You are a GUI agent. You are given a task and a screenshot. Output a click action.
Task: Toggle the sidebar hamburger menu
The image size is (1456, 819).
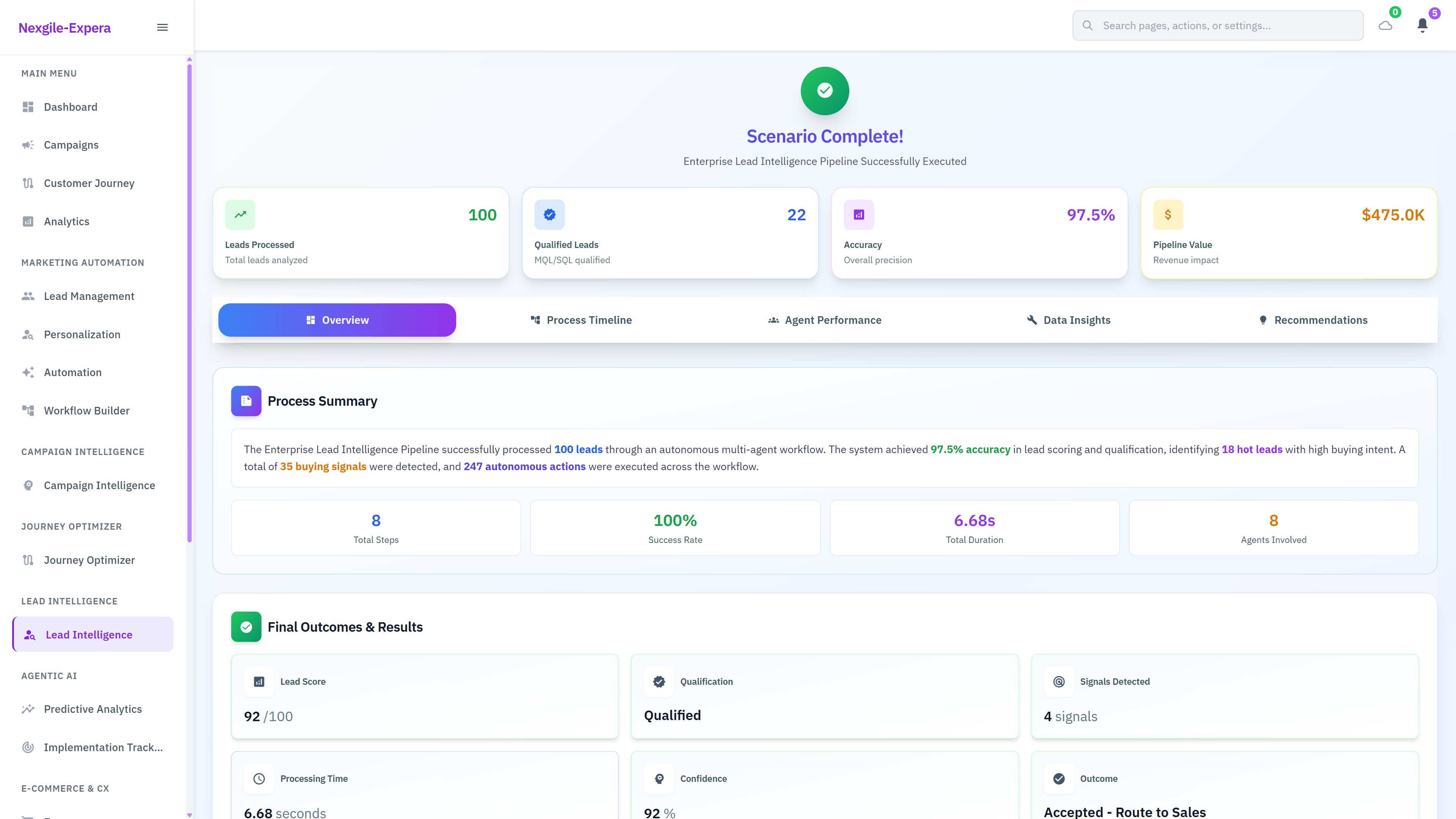162,27
